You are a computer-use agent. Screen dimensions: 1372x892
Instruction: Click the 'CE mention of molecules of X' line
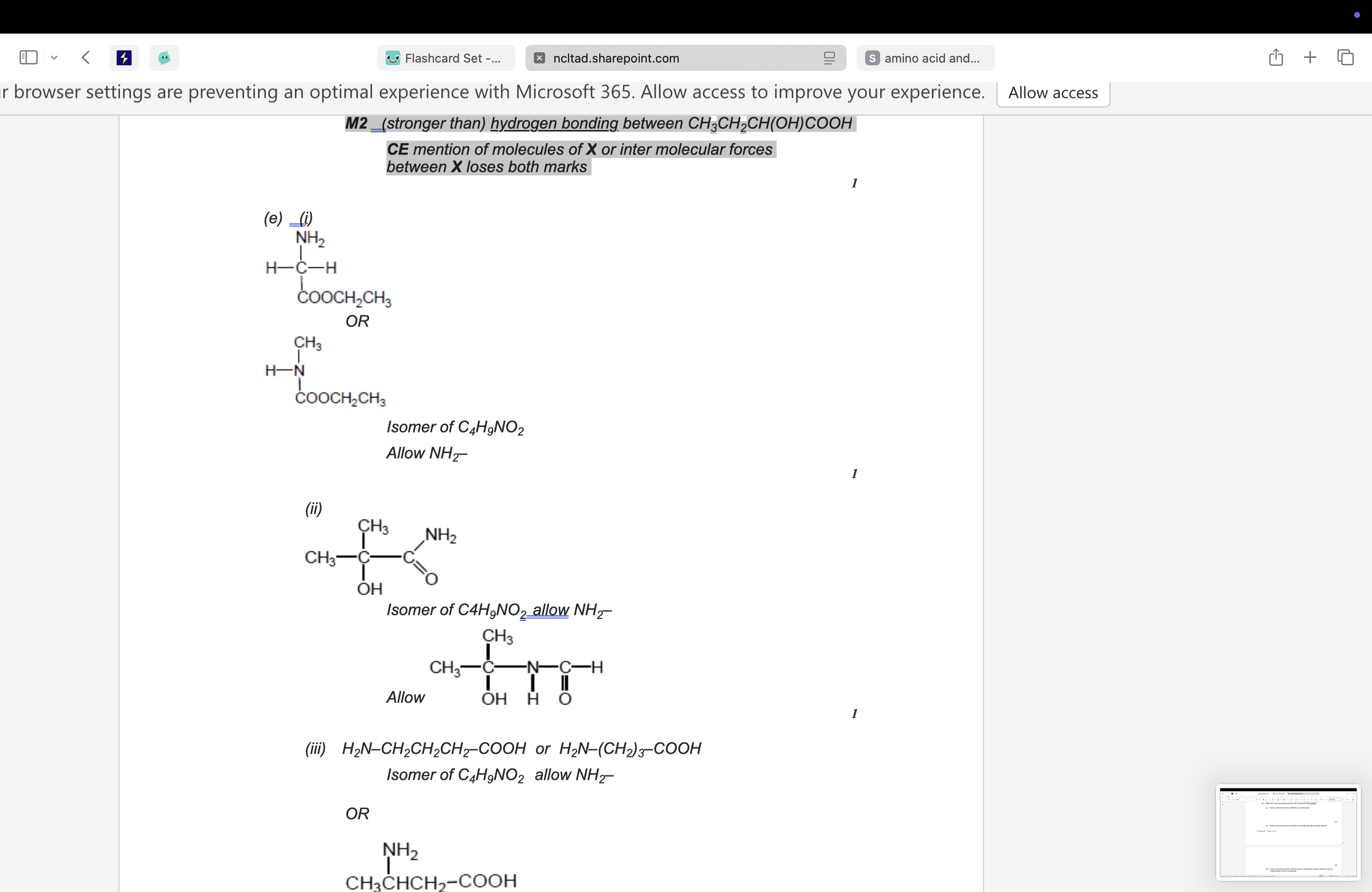click(579, 149)
